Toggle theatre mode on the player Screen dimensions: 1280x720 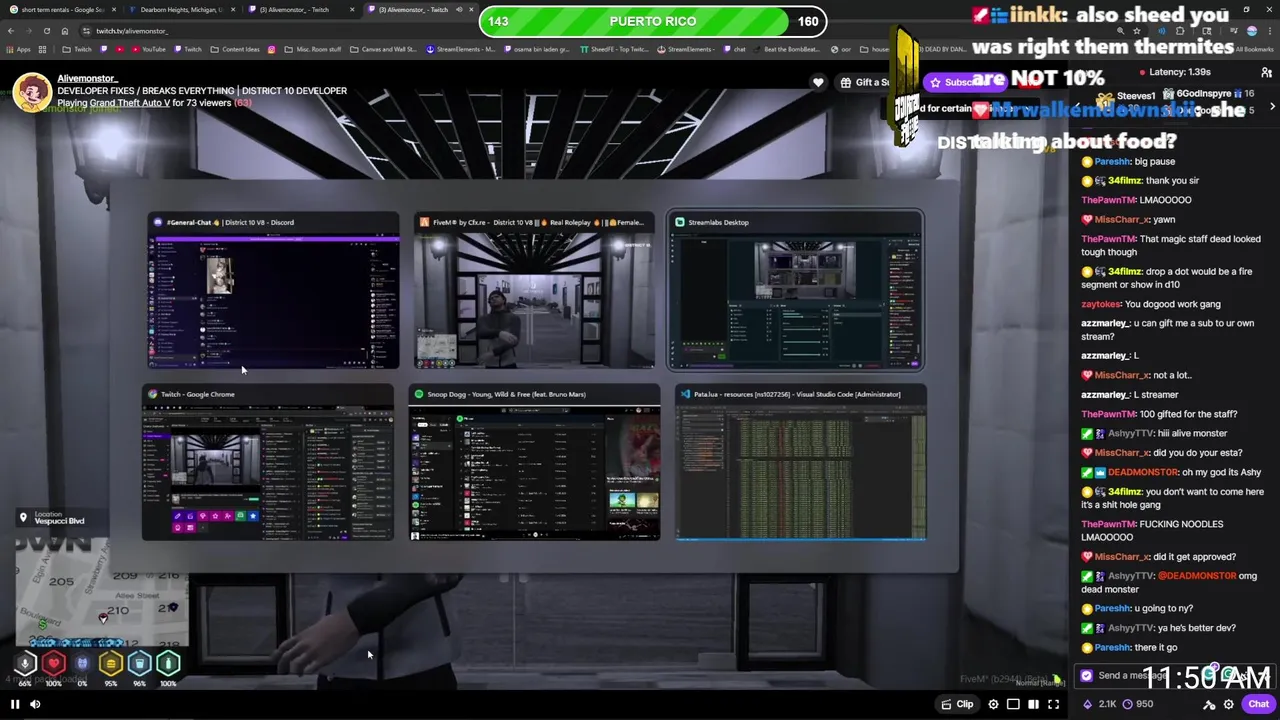tap(1013, 704)
